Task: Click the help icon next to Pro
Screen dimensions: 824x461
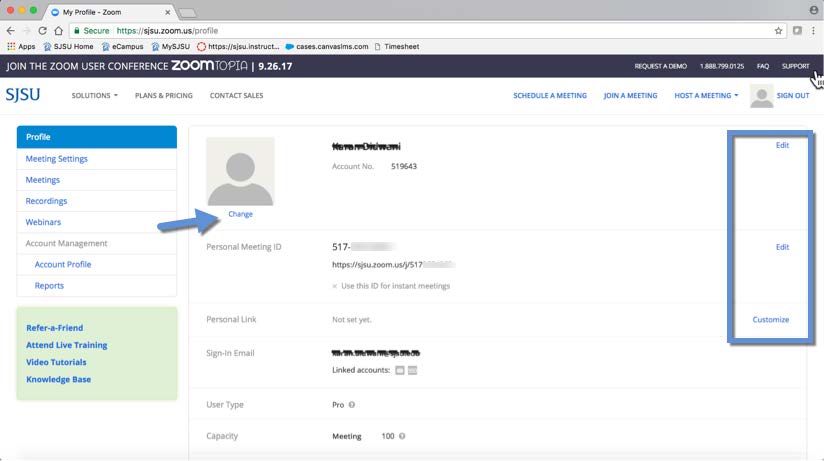Action: tap(352, 405)
